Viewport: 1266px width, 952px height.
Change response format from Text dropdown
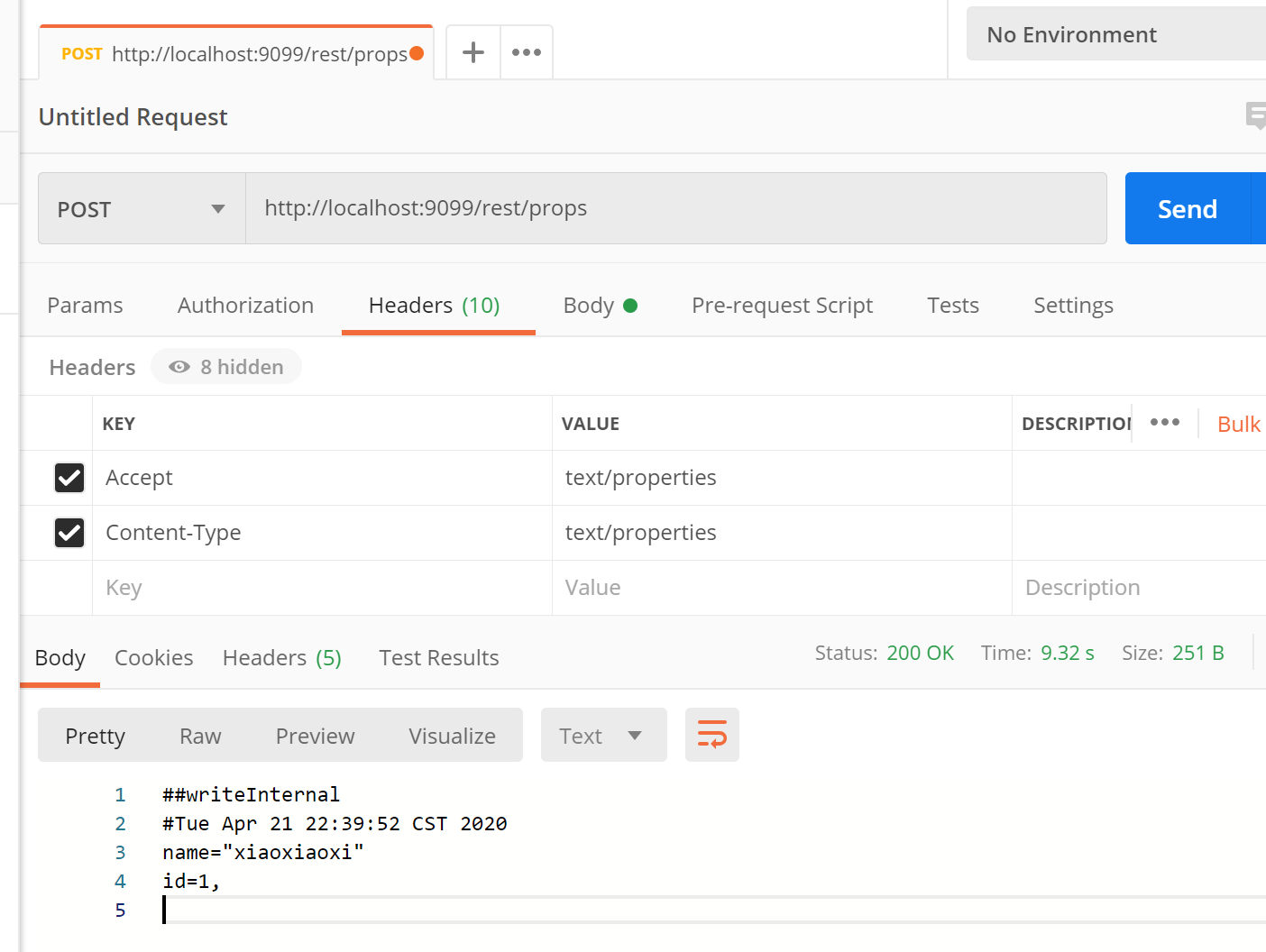click(603, 736)
